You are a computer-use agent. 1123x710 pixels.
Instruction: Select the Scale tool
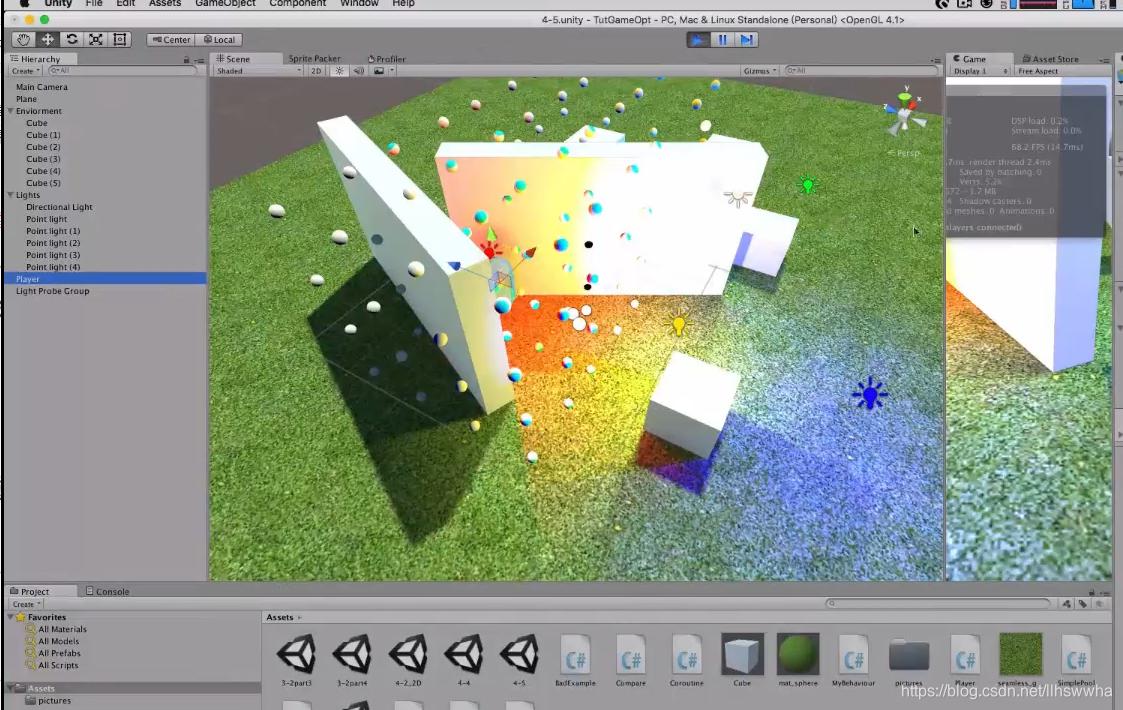(95, 39)
